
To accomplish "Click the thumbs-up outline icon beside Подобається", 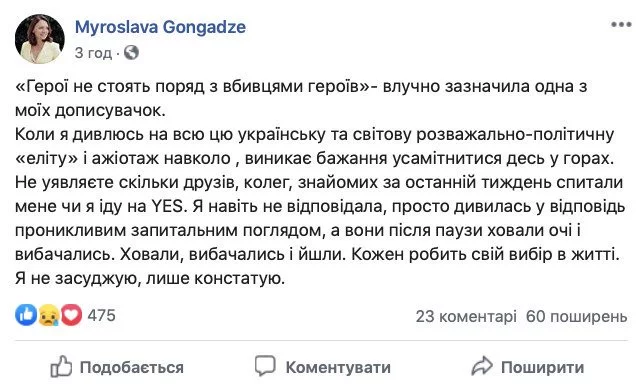I will 61,366.
